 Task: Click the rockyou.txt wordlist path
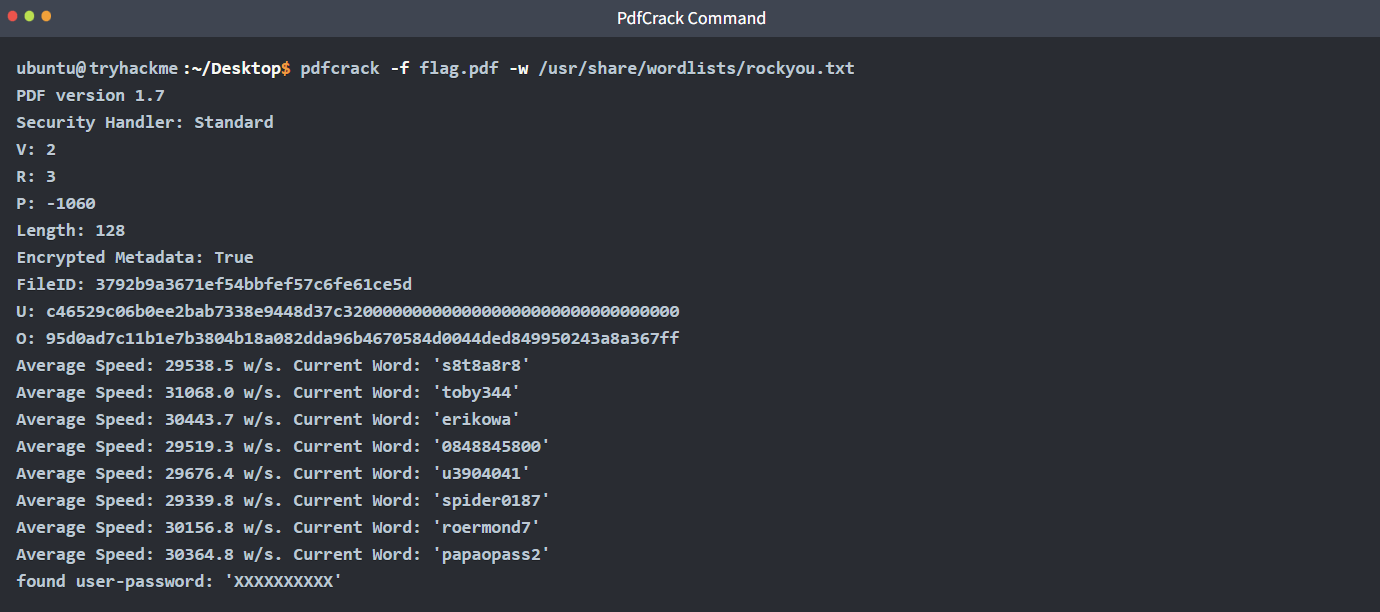[x=696, y=68]
